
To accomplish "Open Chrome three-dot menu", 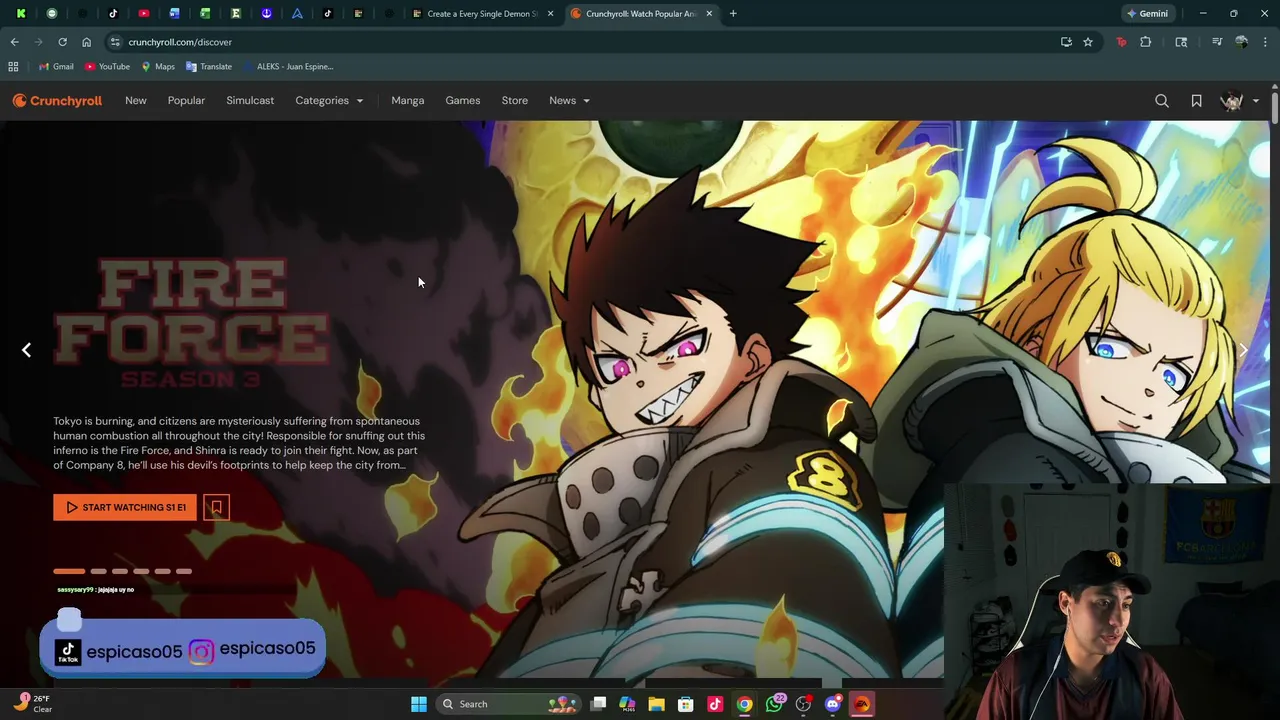I will pos(1266,42).
